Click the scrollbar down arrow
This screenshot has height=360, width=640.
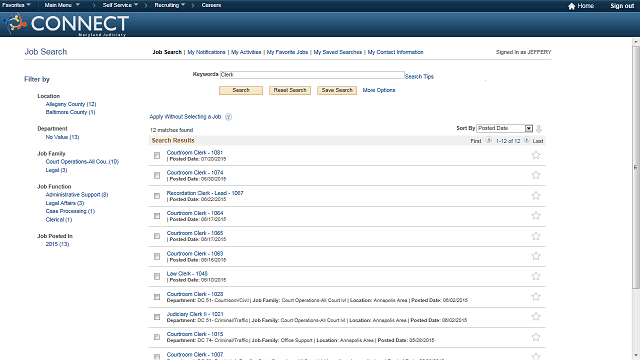pos(636,356)
